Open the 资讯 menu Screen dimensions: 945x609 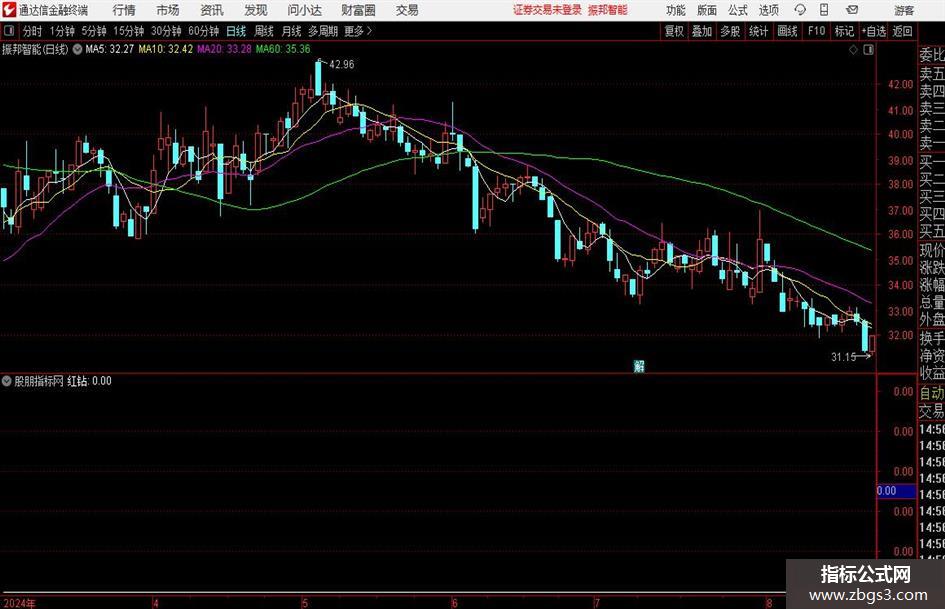[x=212, y=10]
